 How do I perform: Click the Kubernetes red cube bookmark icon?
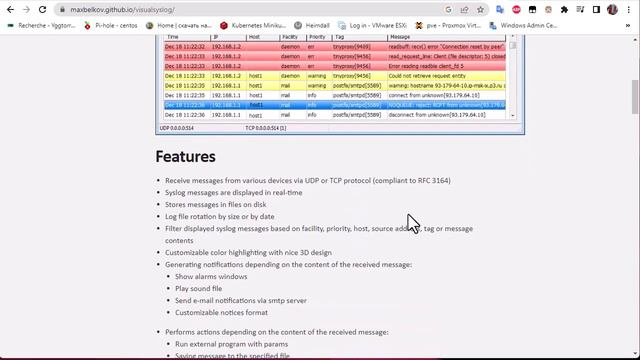pos(224,25)
